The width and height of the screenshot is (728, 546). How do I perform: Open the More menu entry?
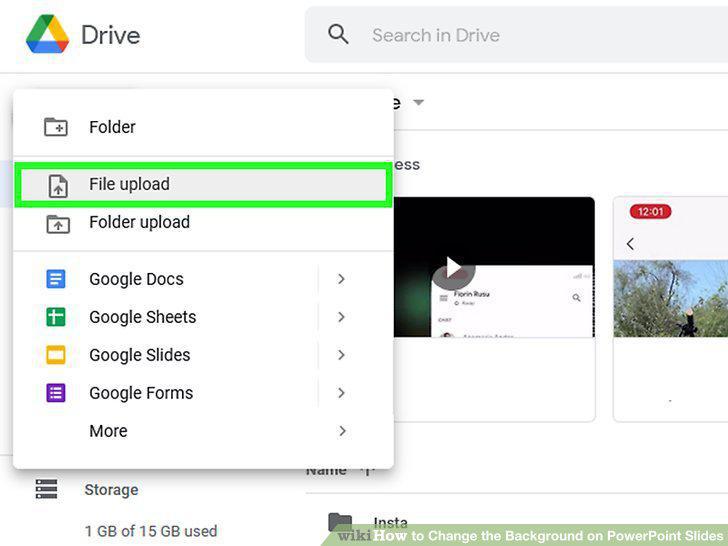tap(203, 431)
